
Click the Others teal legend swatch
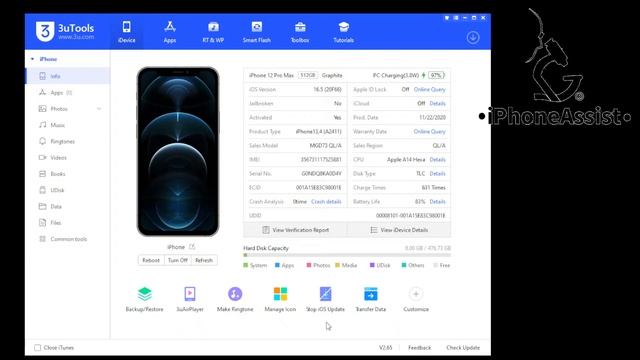click(404, 265)
